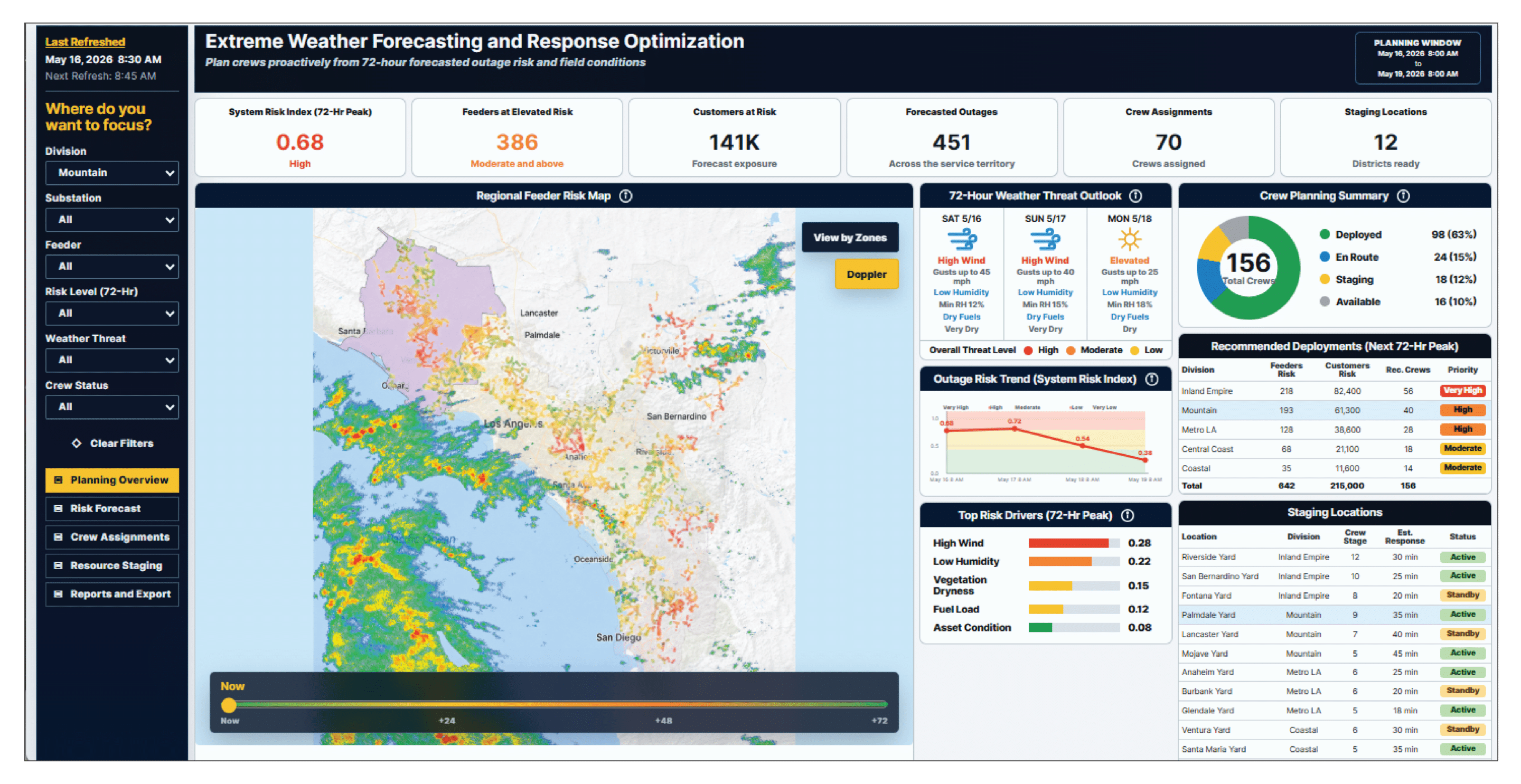Click the Planning Window box
Viewport: 1521px width, 784px height.
1417,58
